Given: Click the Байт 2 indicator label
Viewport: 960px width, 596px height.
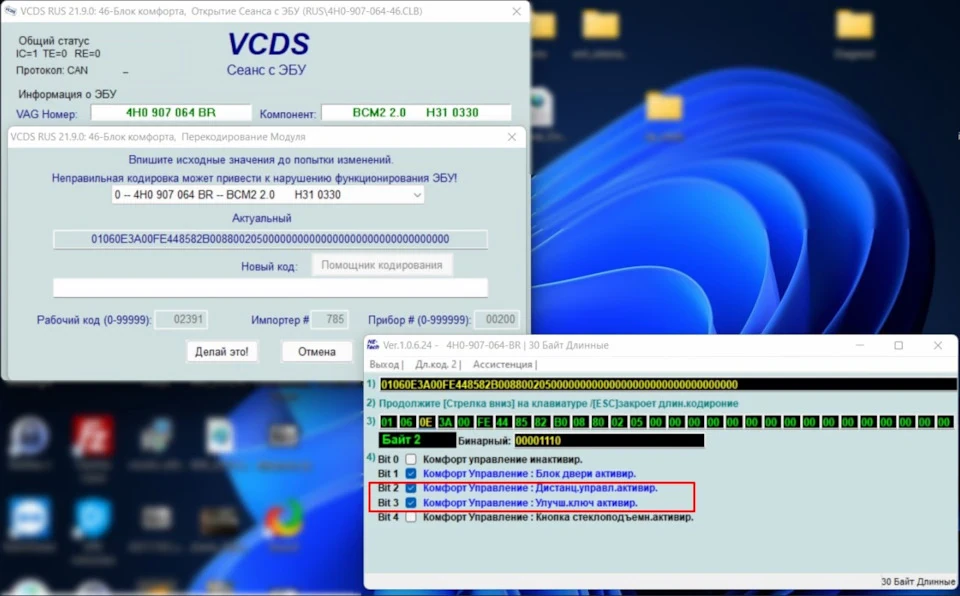Looking at the screenshot, I should [x=418, y=440].
